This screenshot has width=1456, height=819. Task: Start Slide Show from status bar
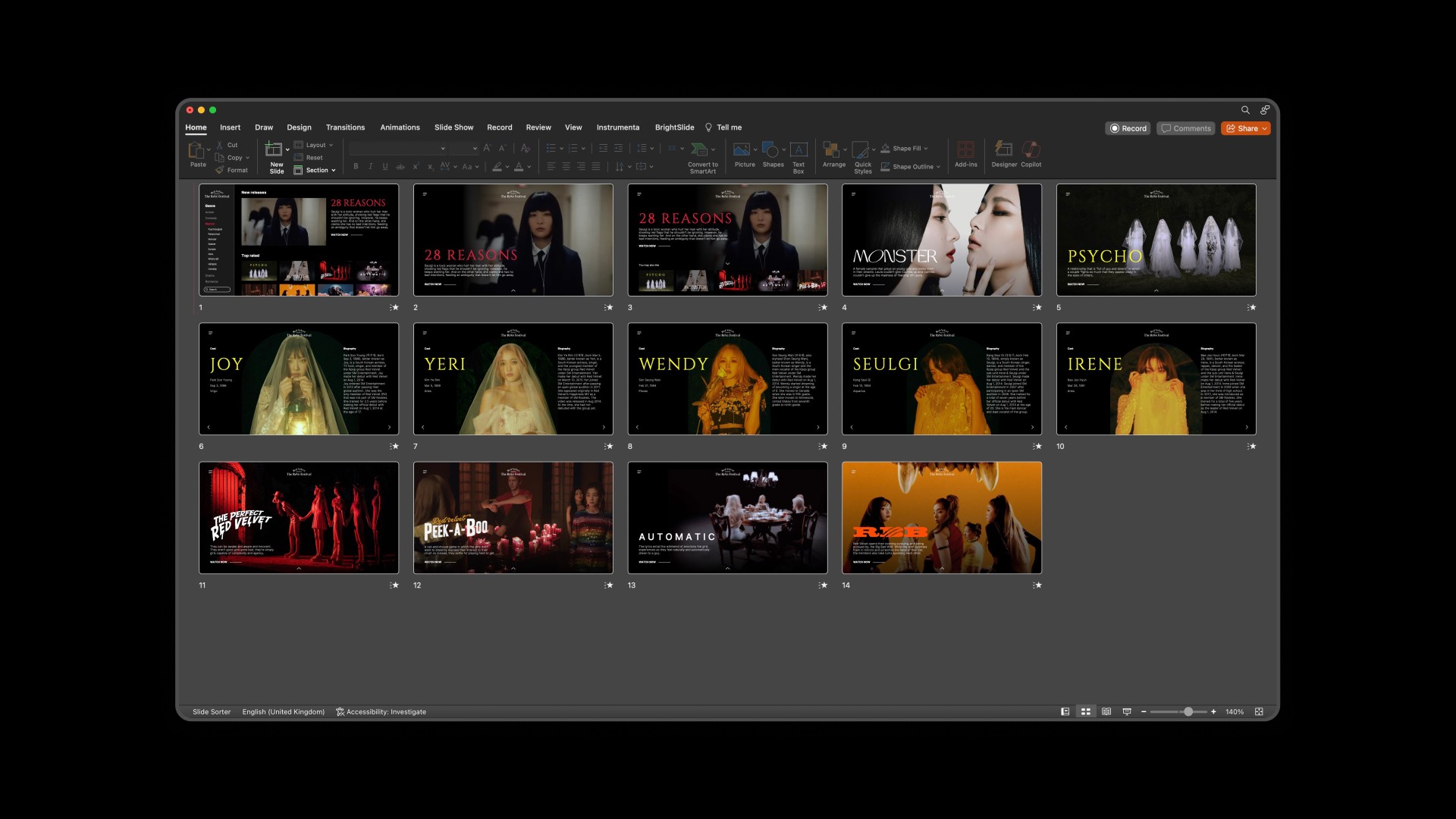click(1127, 712)
